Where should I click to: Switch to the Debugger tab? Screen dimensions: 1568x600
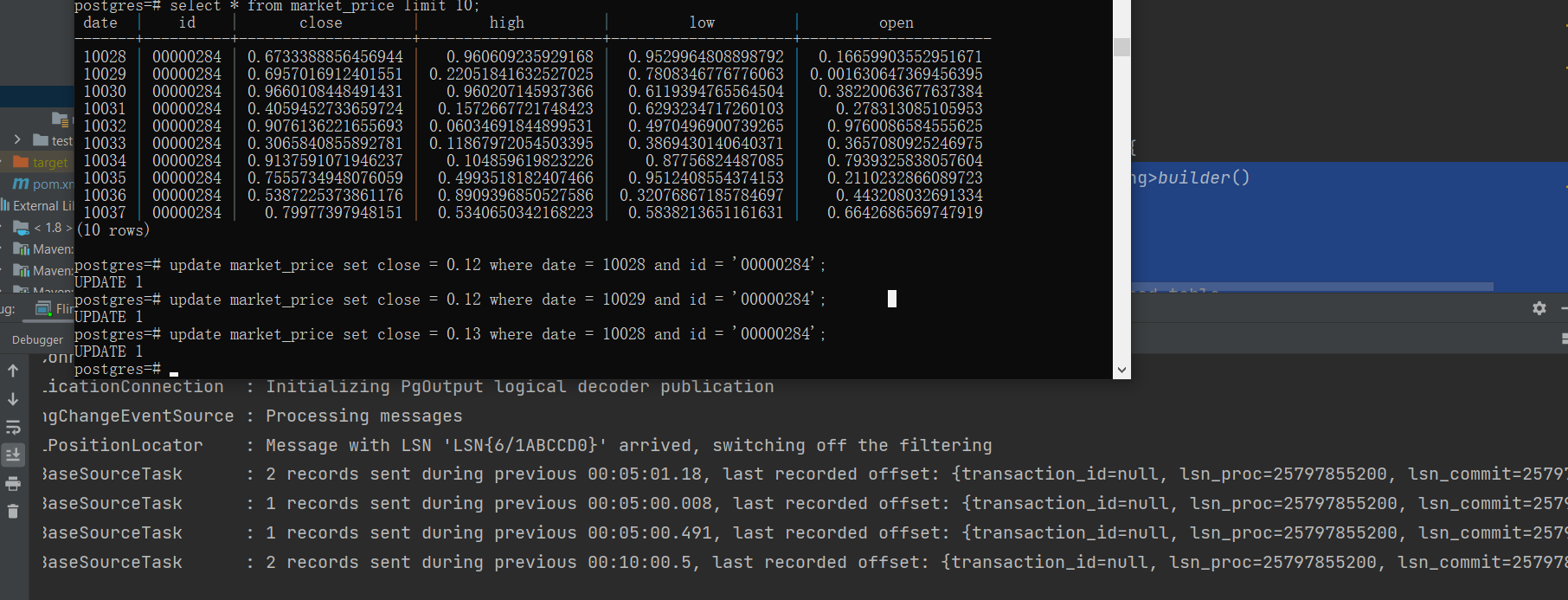37,339
